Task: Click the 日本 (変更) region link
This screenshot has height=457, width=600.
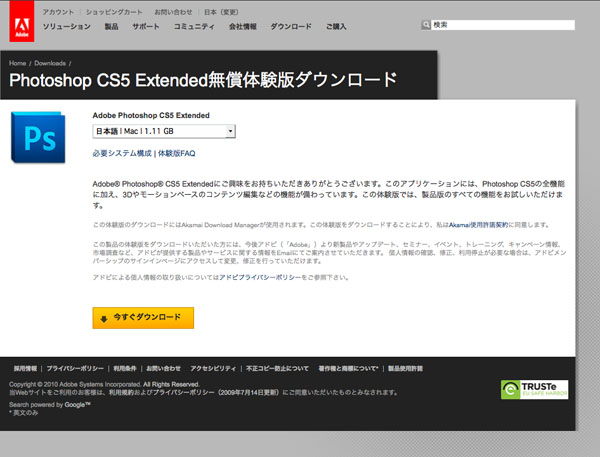Action: coord(221,12)
